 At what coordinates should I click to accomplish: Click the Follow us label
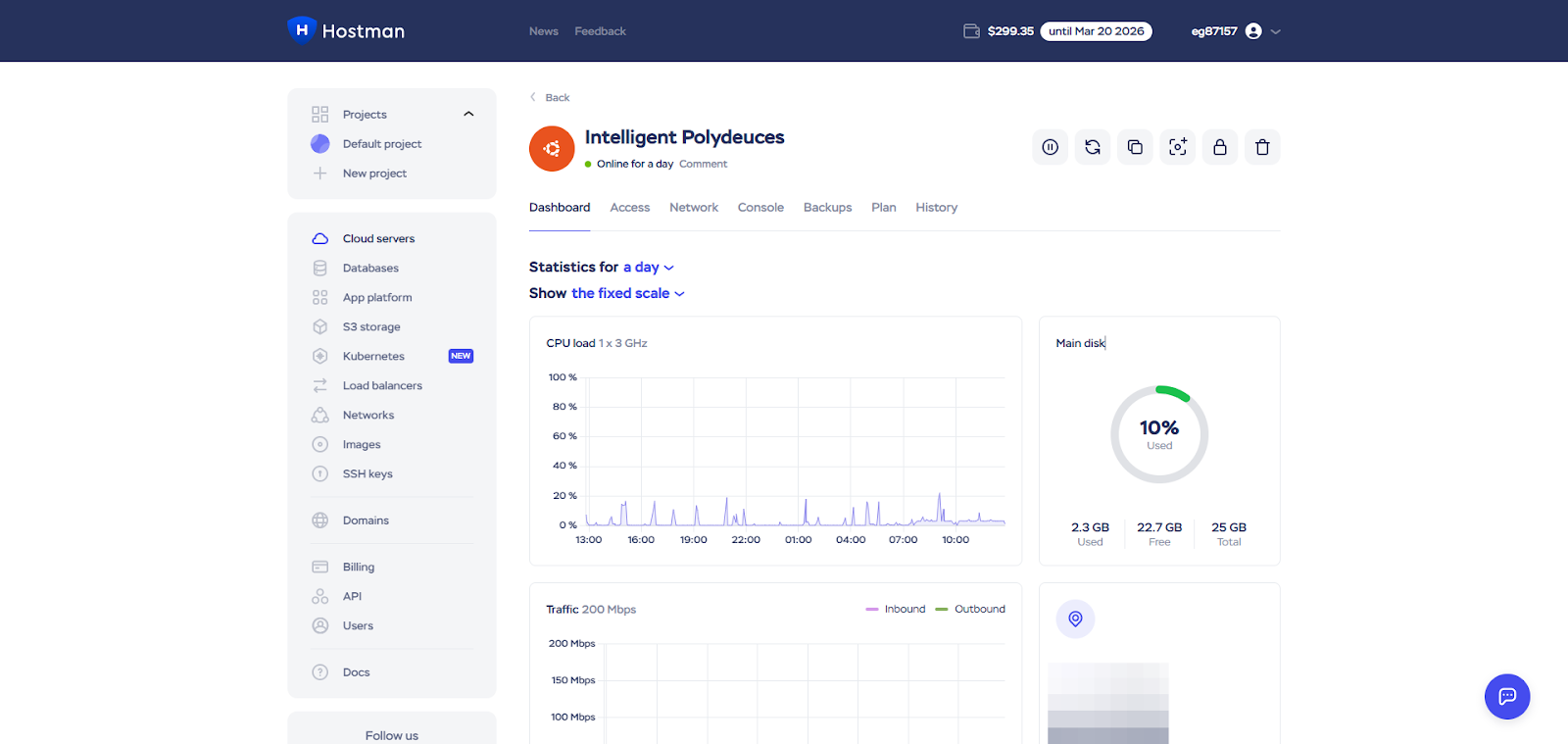pos(392,736)
